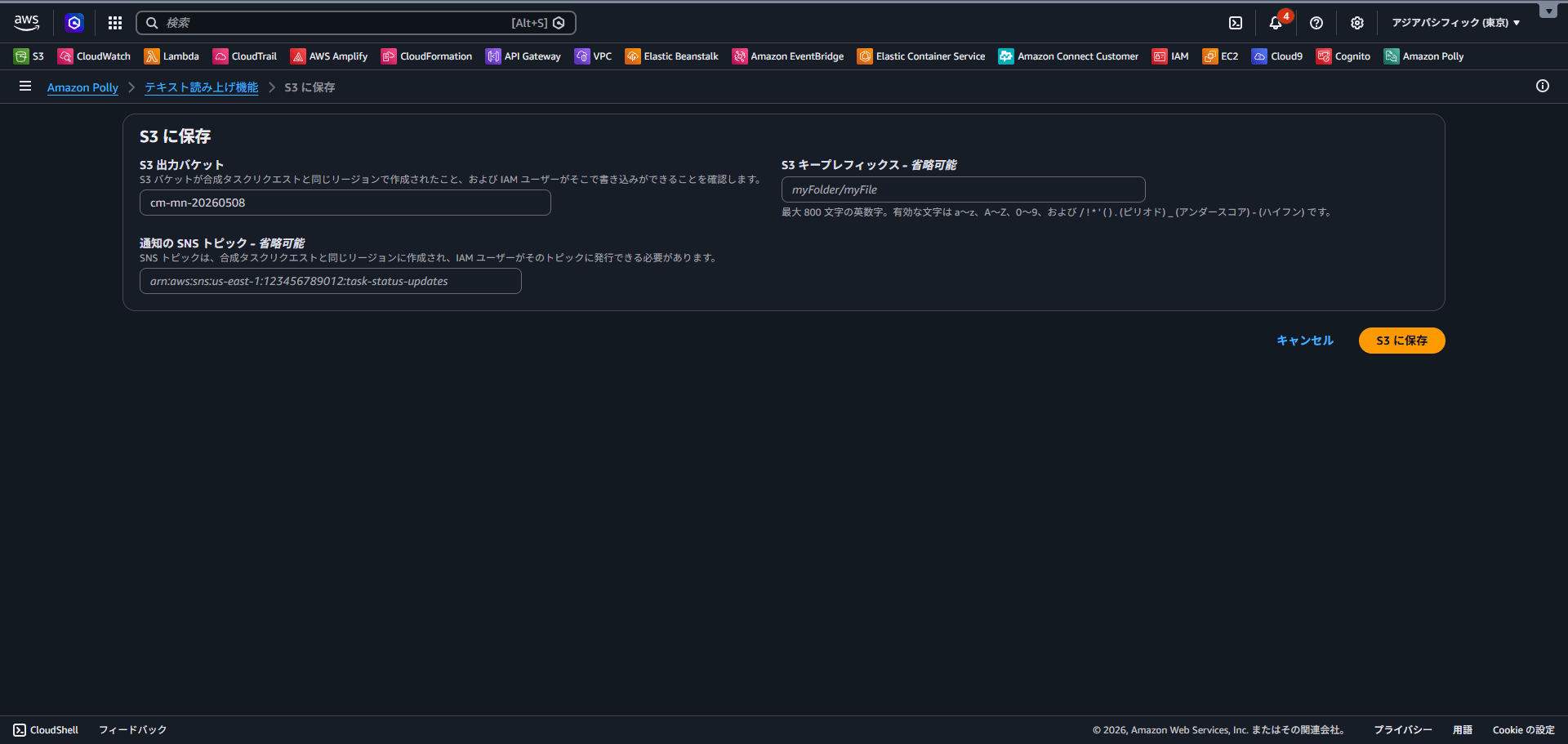Open Cookie の設定 in the footer
Screen dimensions: 1568x744
[x=1524, y=730]
